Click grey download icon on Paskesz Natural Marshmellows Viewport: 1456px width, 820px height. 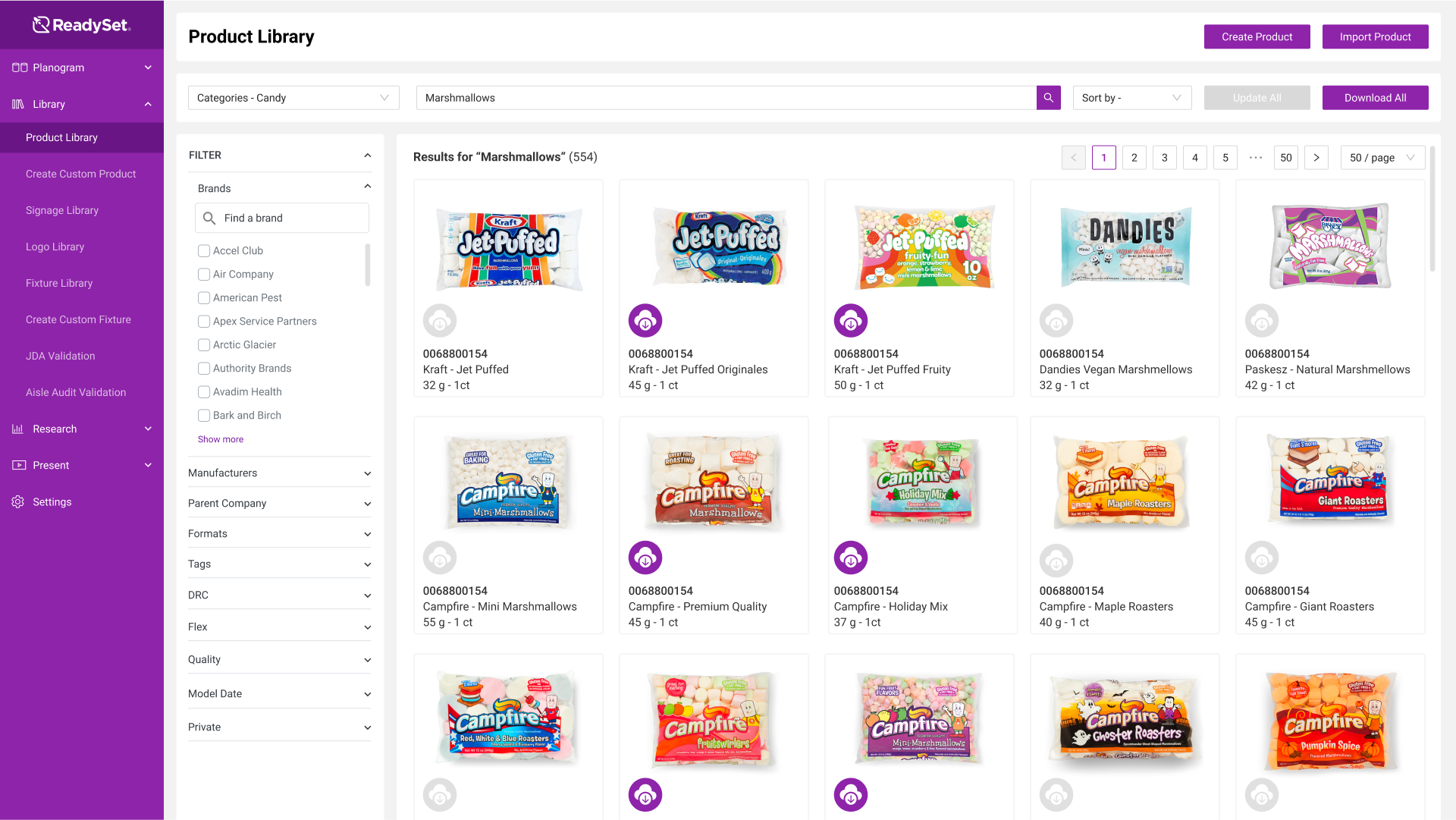pyautogui.click(x=1262, y=321)
